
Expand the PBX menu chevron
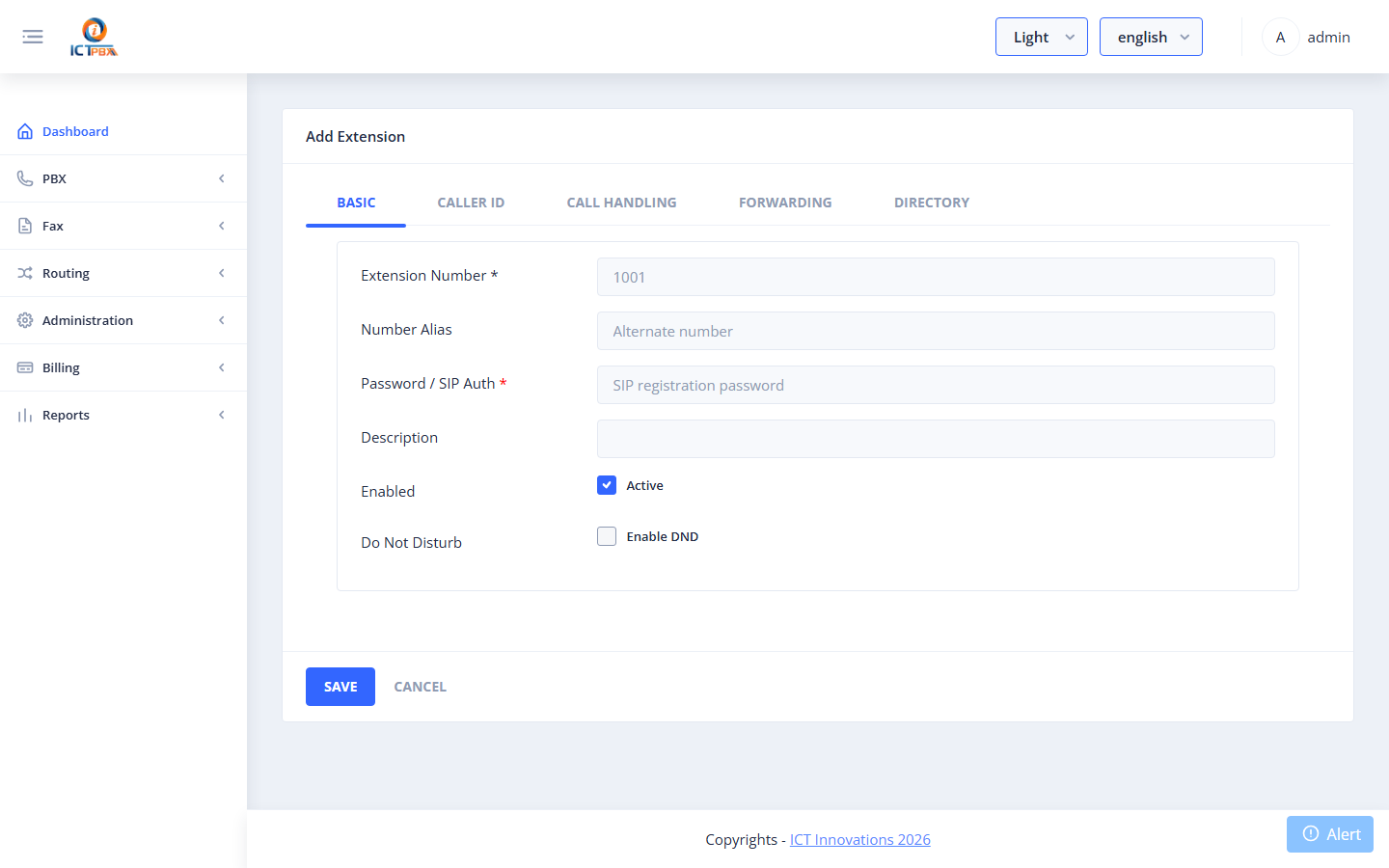pyautogui.click(x=222, y=178)
